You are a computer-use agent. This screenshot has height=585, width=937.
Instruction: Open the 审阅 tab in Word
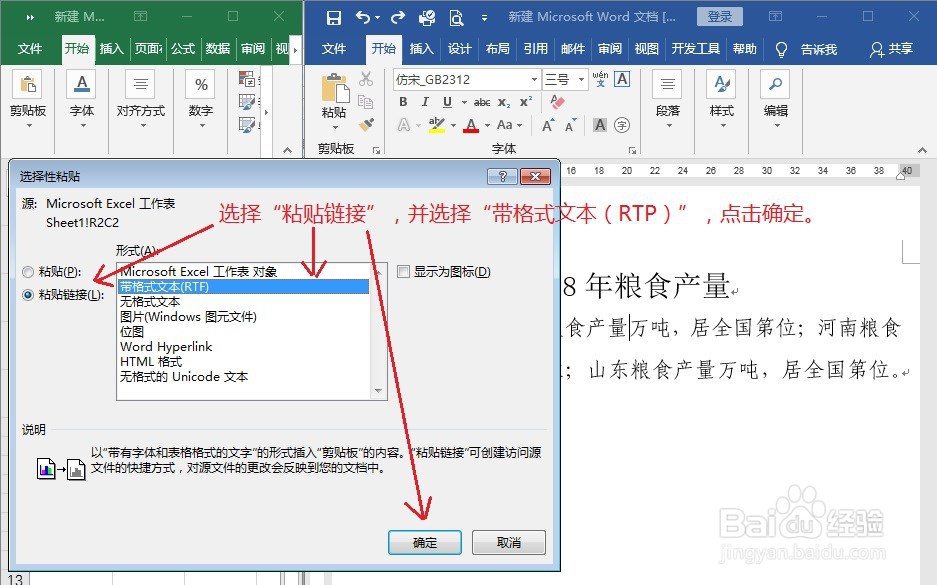click(x=609, y=48)
